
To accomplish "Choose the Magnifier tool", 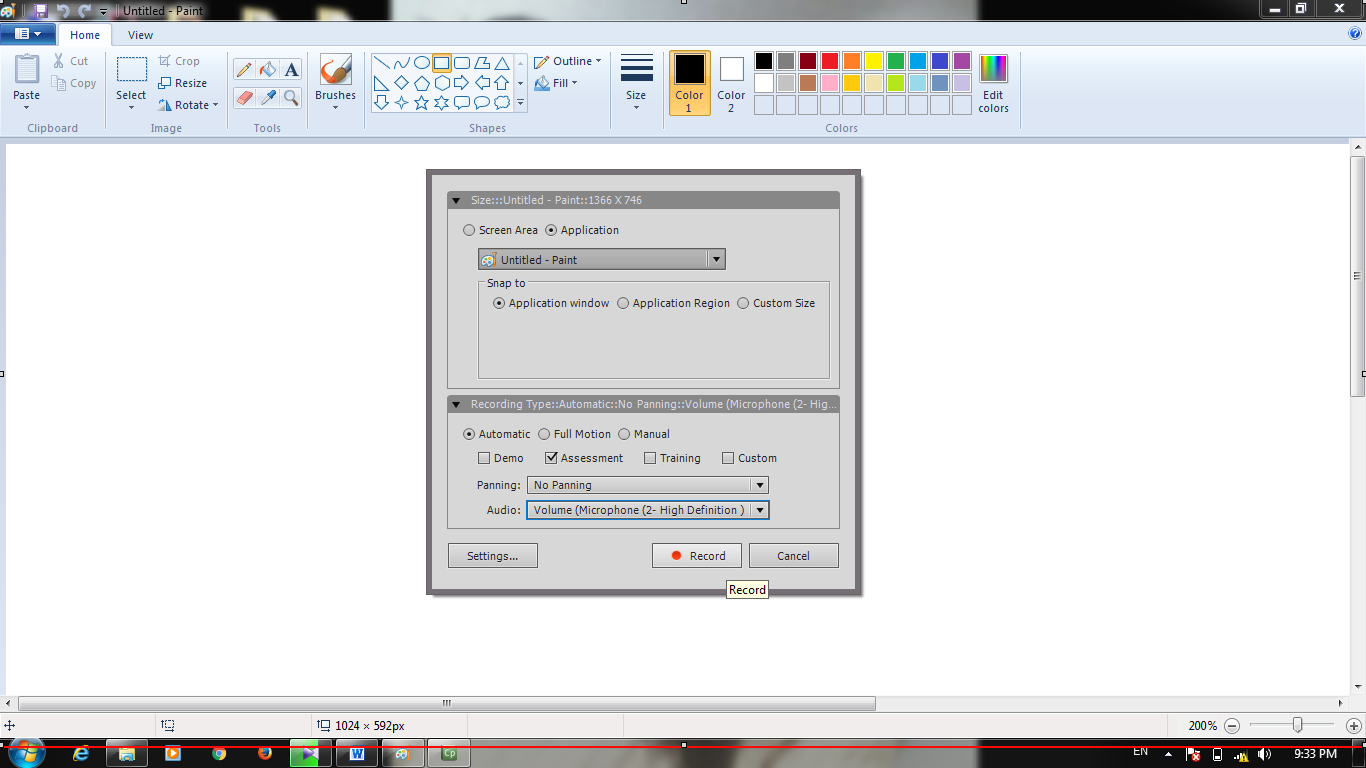I will (x=291, y=97).
